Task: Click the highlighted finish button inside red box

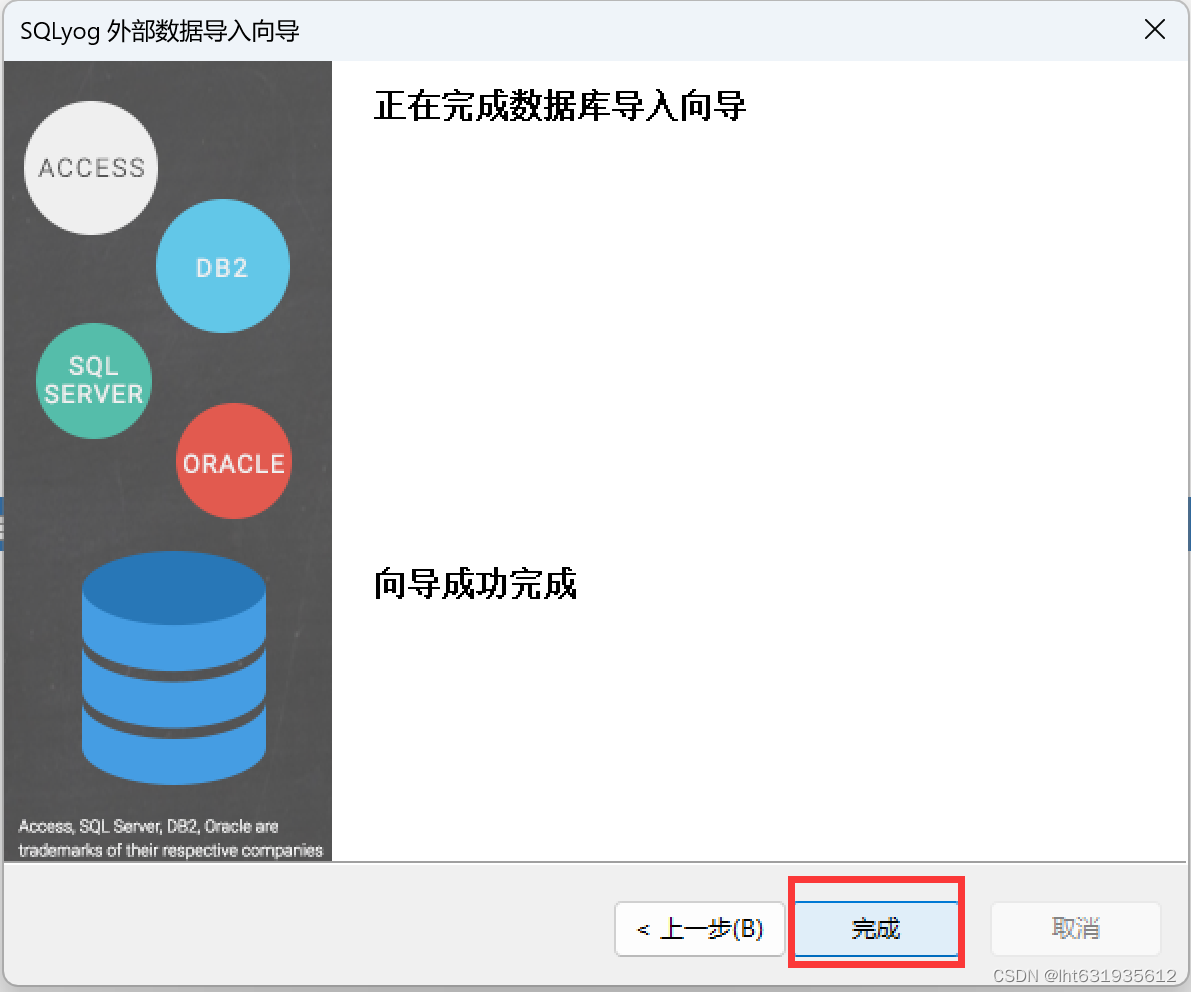Action: point(876,929)
